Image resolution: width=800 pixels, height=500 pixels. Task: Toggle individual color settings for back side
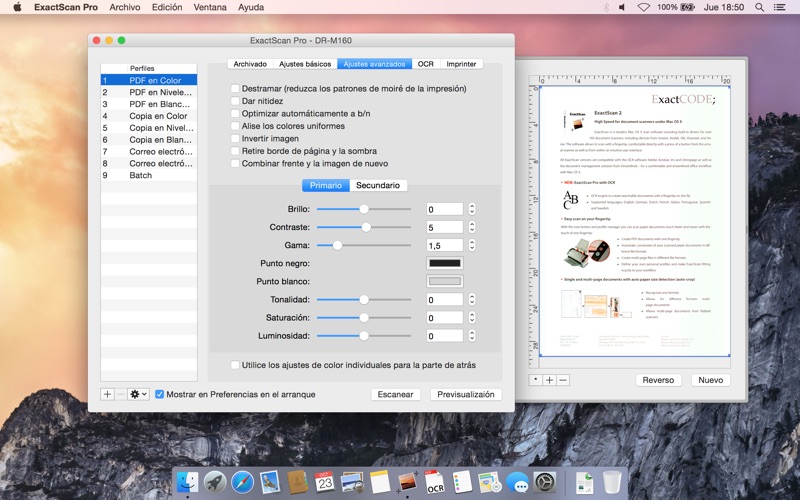[235, 365]
